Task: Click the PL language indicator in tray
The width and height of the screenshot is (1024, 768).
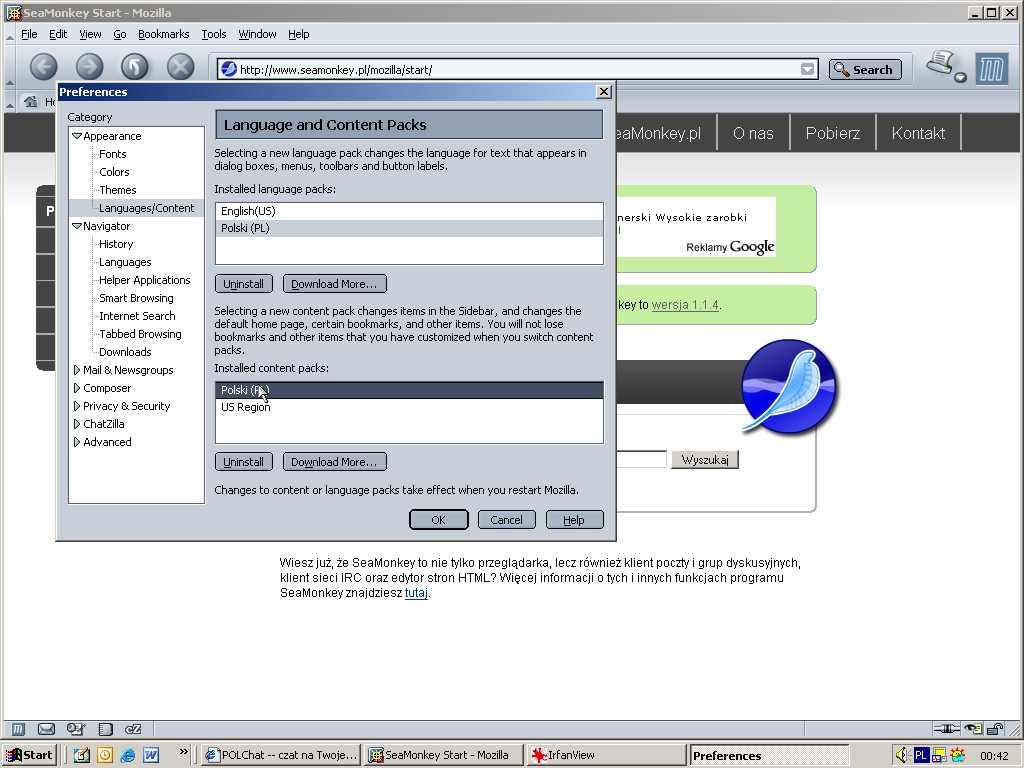Action: click(x=921, y=755)
